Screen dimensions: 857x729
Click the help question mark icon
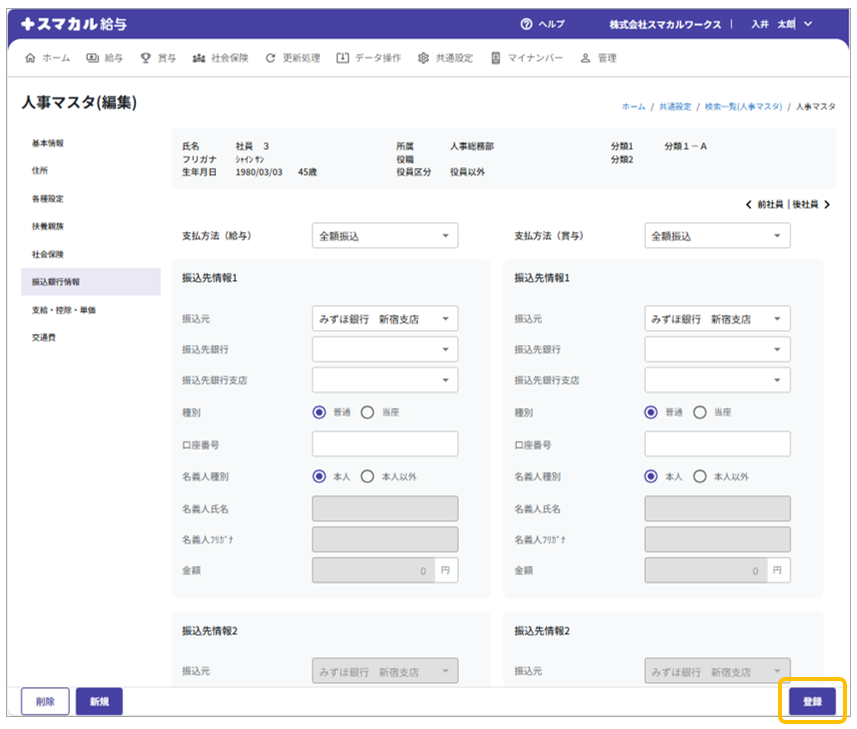(526, 24)
